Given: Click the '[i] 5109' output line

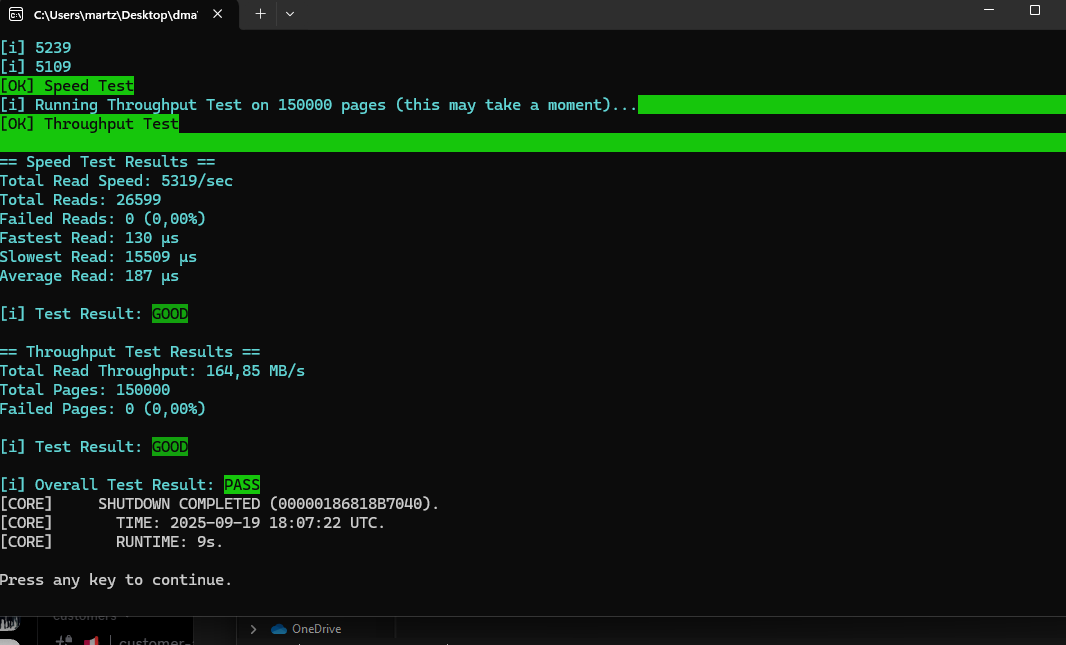Looking at the screenshot, I should click(x=35, y=67).
